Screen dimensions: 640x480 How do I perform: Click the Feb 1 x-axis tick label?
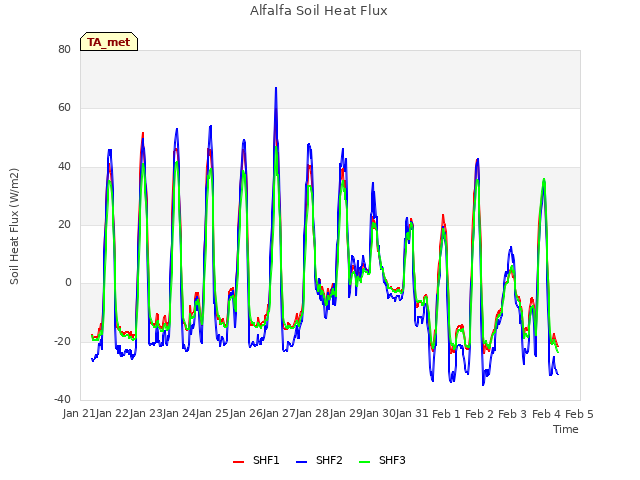[x=446, y=414]
